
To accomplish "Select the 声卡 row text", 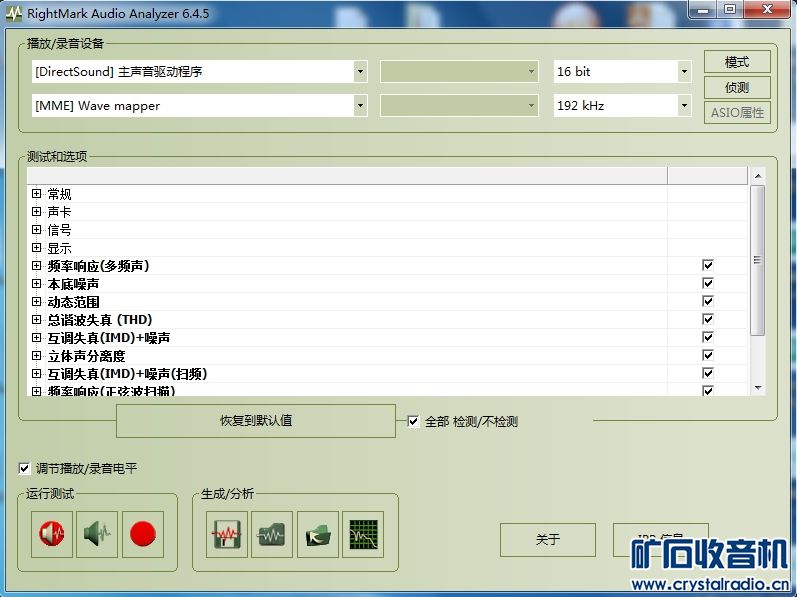I will [59, 212].
